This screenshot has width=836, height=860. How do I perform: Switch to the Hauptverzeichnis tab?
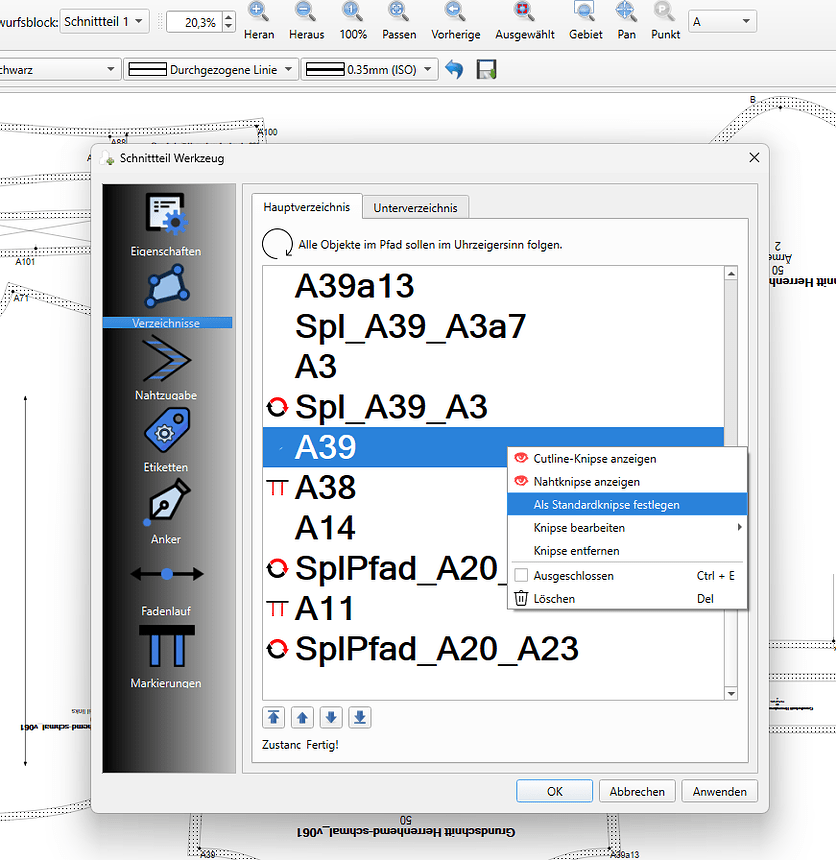click(x=307, y=207)
